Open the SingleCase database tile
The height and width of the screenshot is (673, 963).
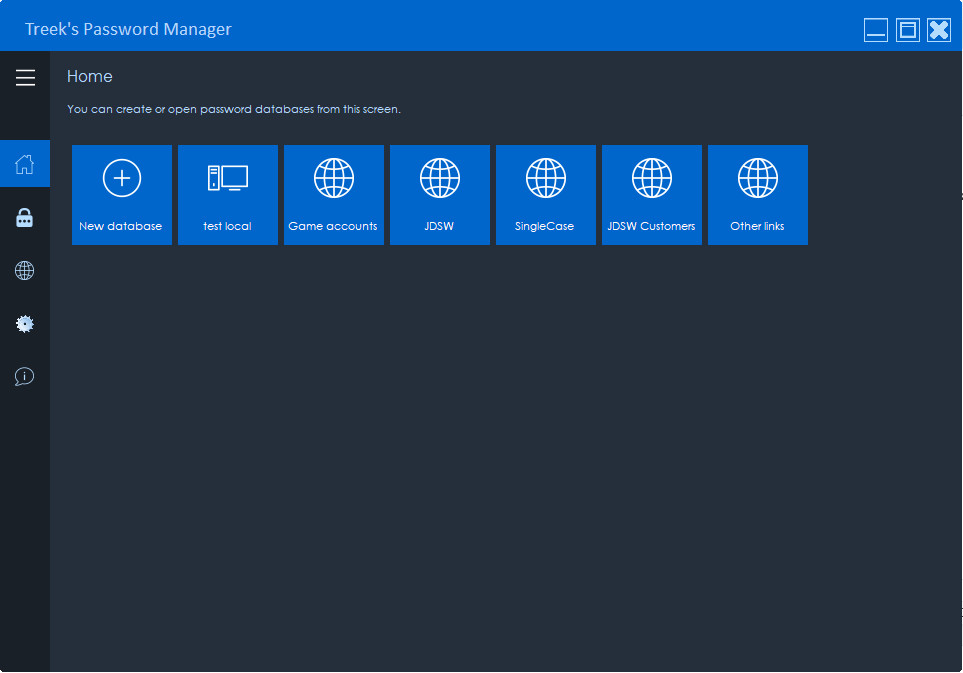coord(545,195)
